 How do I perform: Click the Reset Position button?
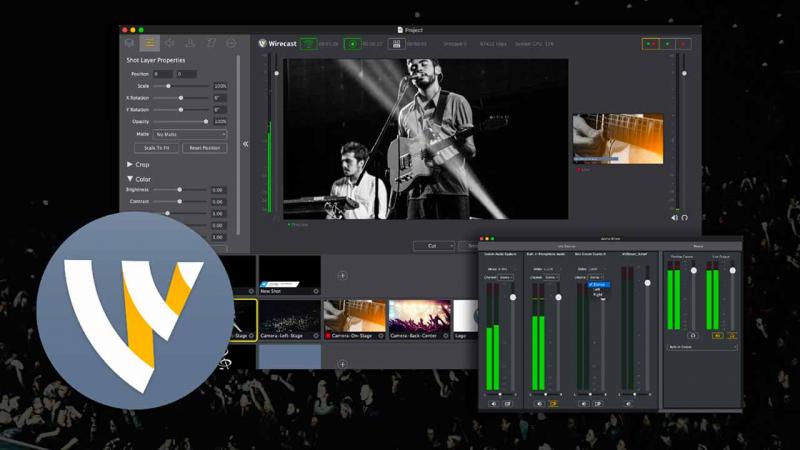tap(204, 148)
